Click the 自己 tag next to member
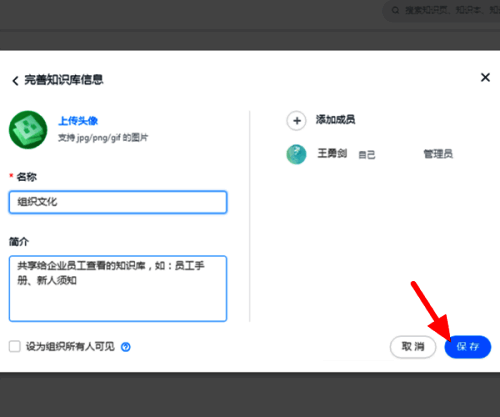500x417 pixels. click(x=367, y=155)
